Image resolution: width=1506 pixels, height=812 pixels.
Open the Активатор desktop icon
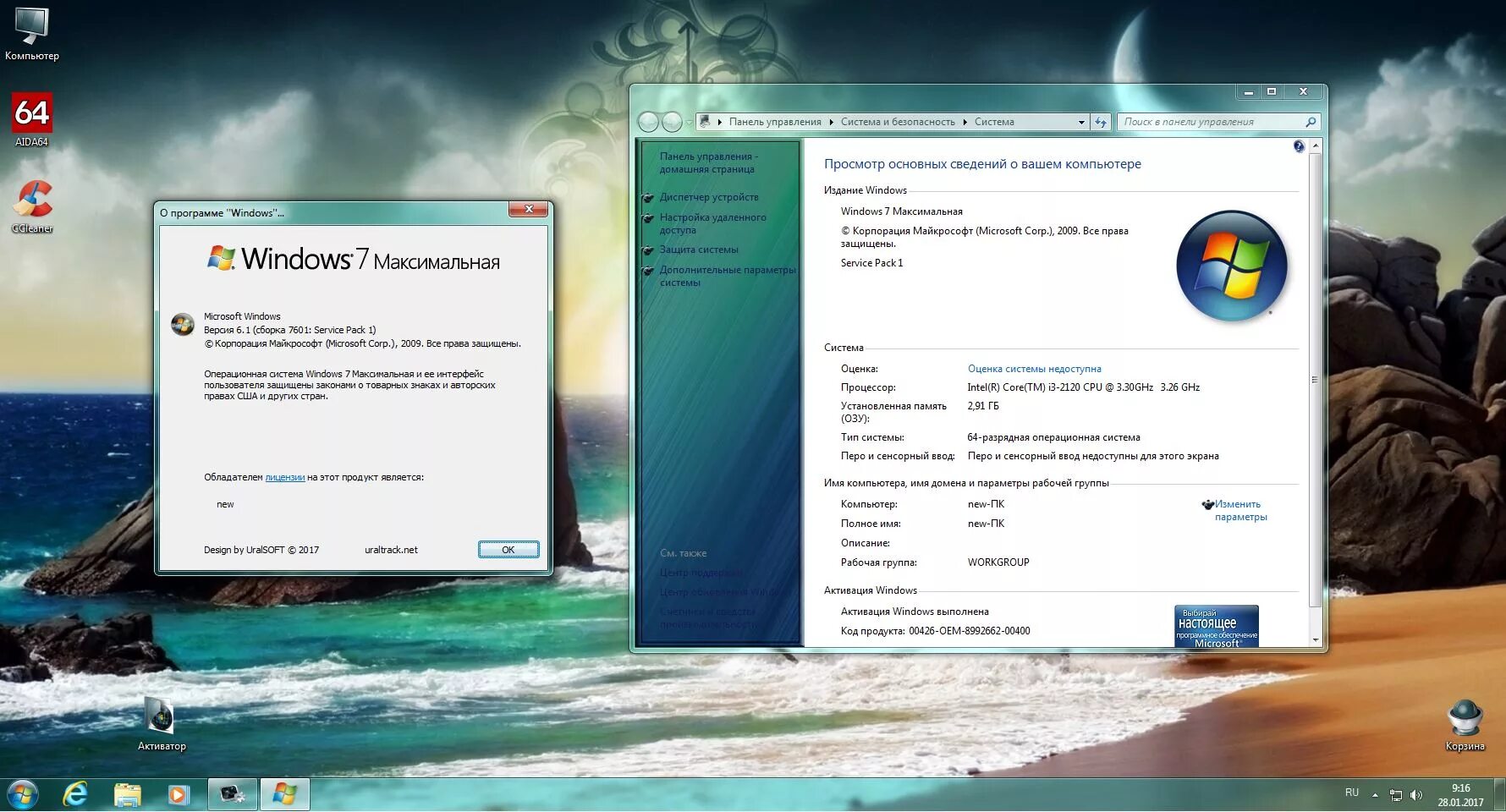tap(162, 723)
